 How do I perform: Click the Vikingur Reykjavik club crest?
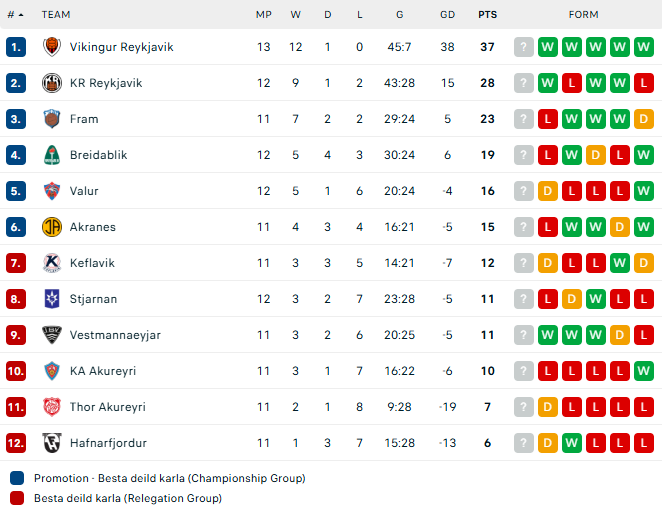coord(52,47)
